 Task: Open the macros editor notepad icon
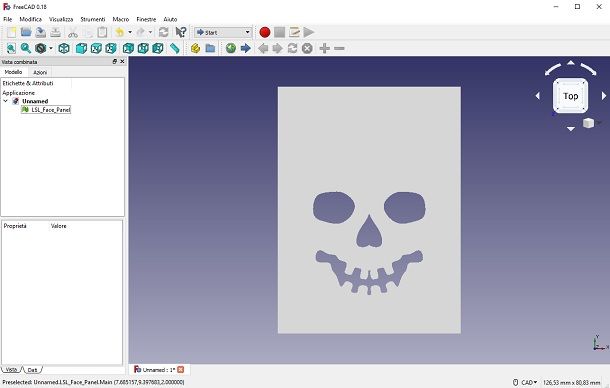[x=294, y=32]
